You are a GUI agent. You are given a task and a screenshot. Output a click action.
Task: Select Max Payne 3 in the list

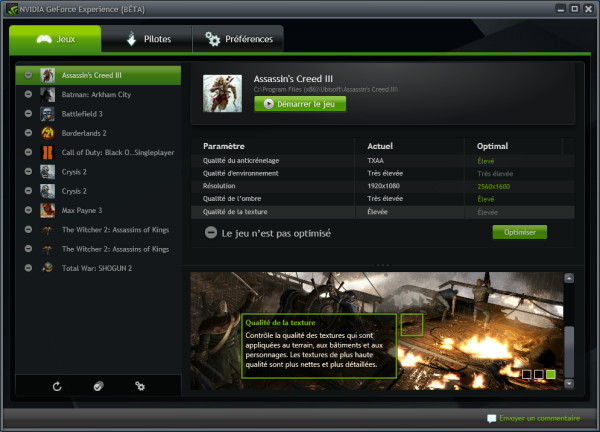[x=98, y=210]
